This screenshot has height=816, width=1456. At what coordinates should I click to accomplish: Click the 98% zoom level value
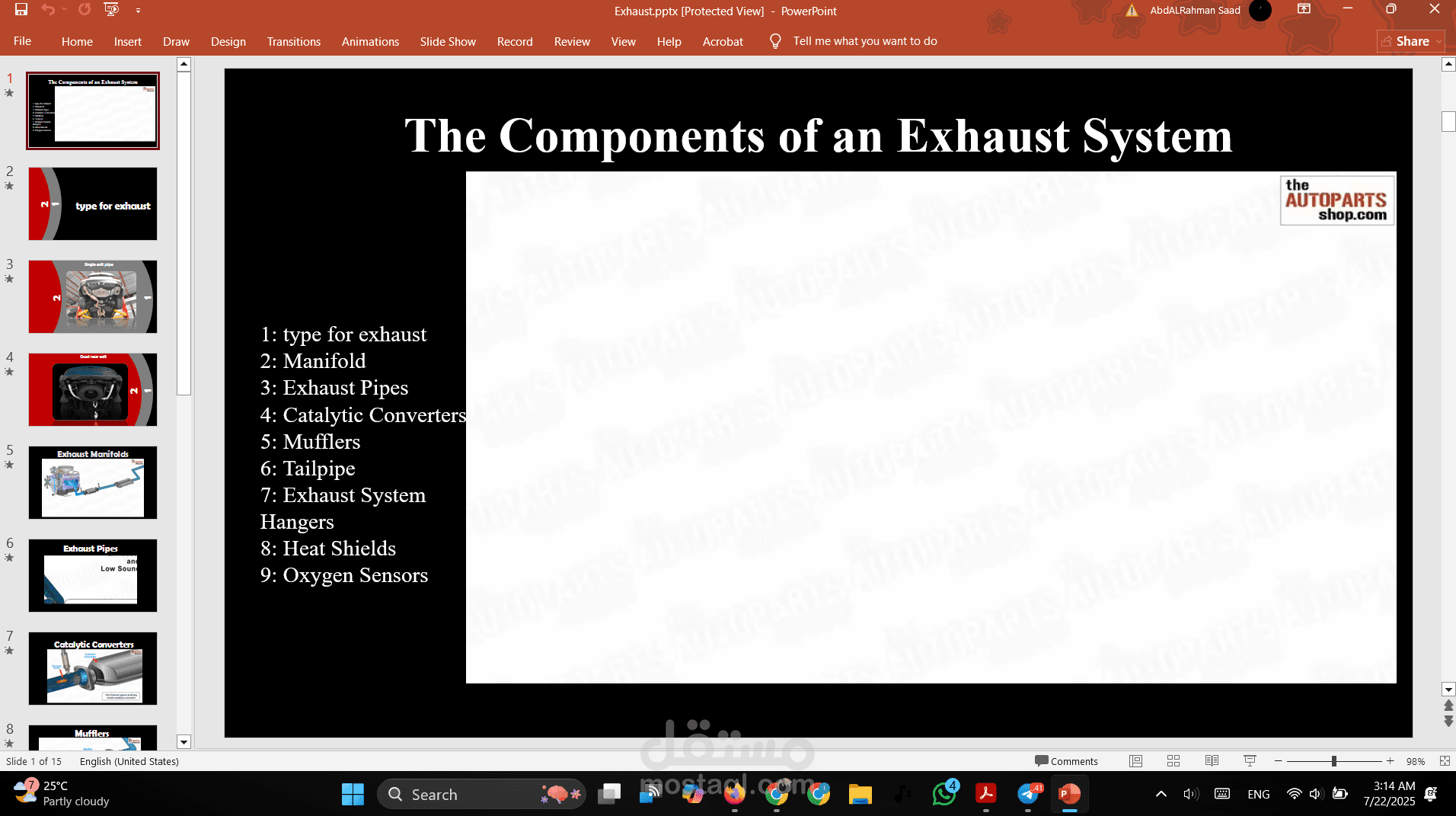[1416, 761]
